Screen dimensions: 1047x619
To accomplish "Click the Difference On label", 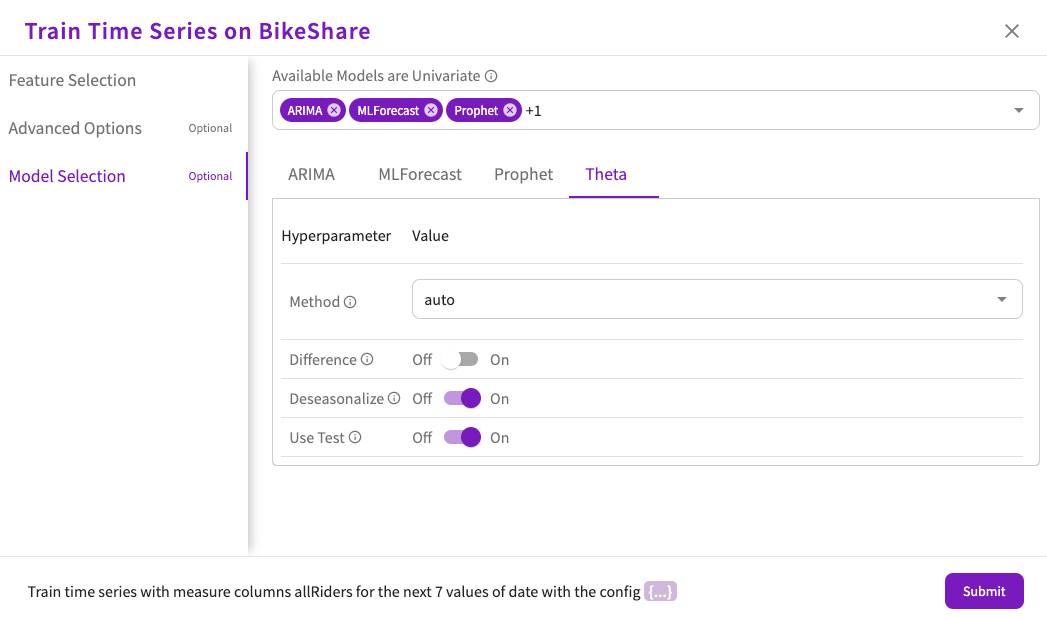I will click(499, 360).
